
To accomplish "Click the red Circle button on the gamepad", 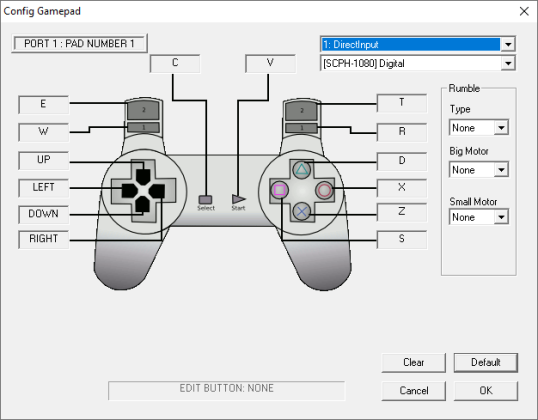I will click(x=324, y=190).
